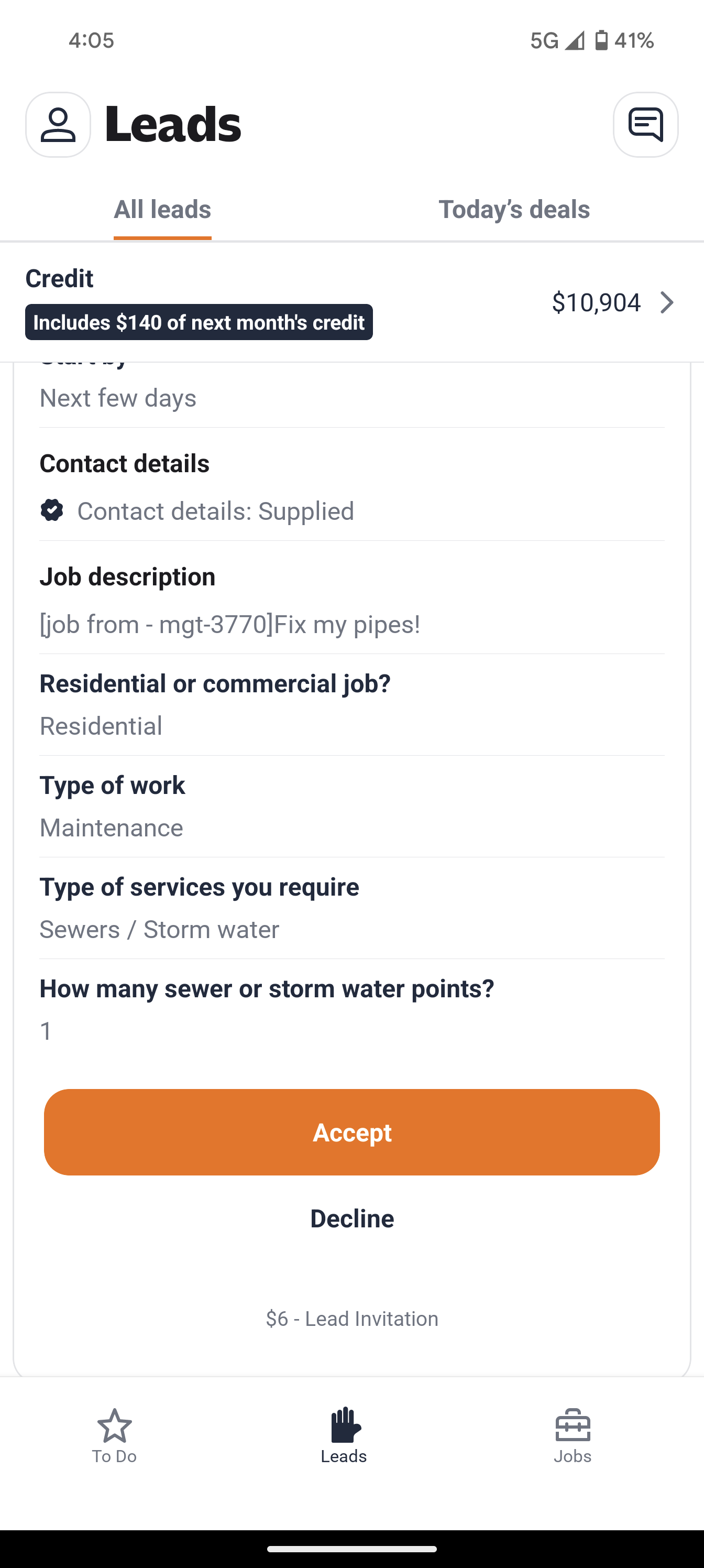
Task: Tap the $6 Lead Invitation label
Action: (351, 1319)
